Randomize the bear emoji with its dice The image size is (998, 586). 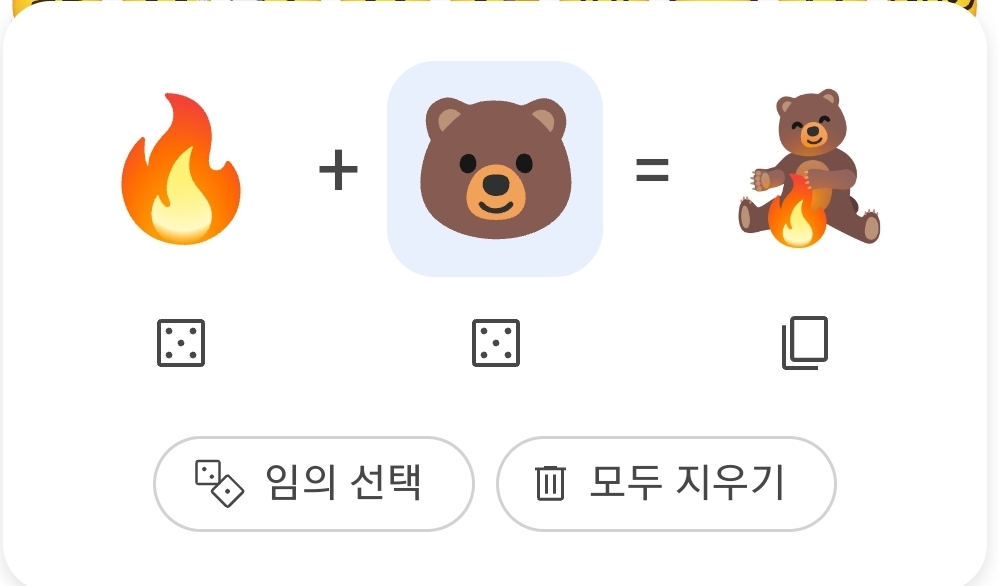[496, 343]
